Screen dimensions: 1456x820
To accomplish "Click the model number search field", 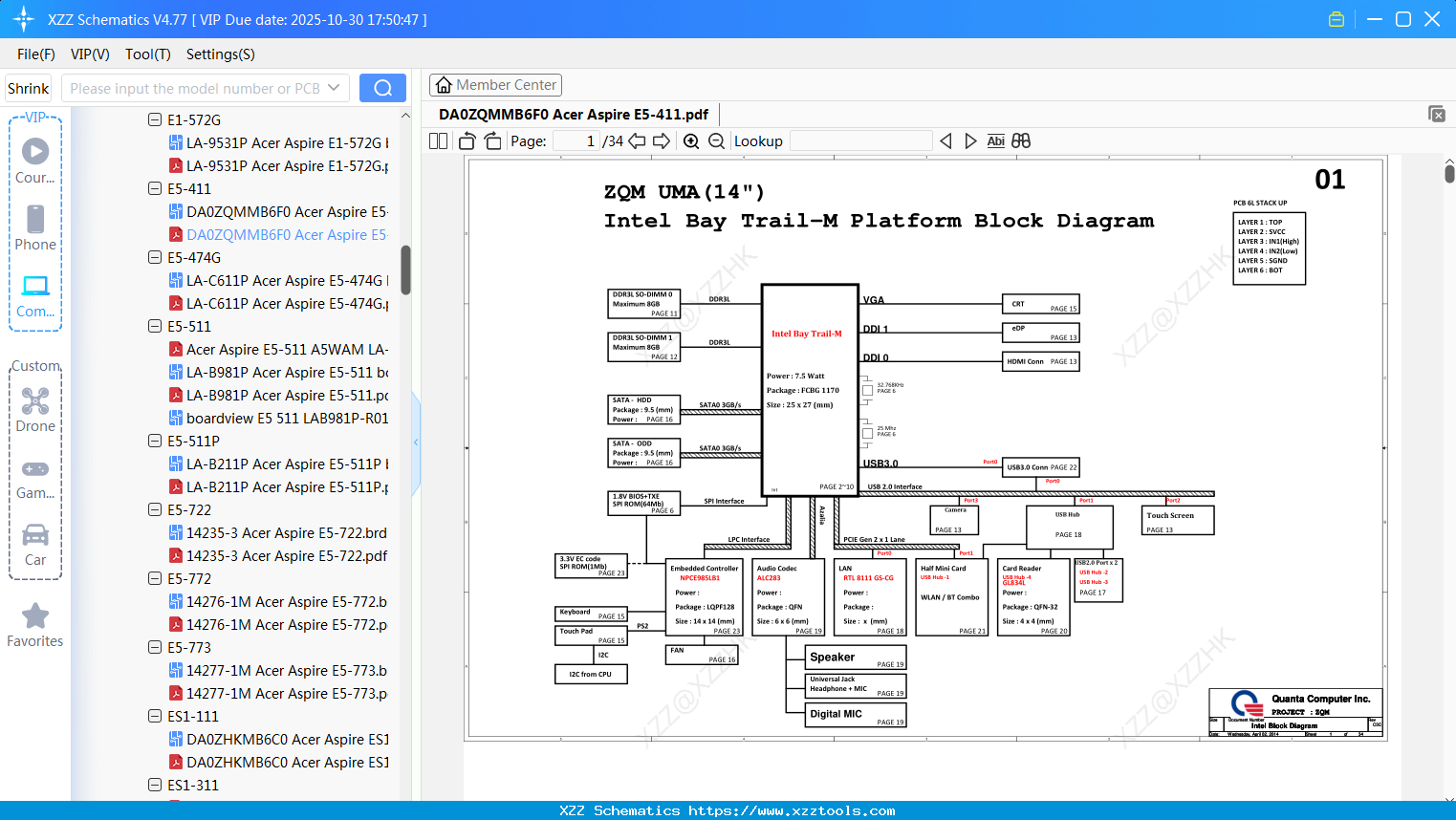I will point(194,88).
